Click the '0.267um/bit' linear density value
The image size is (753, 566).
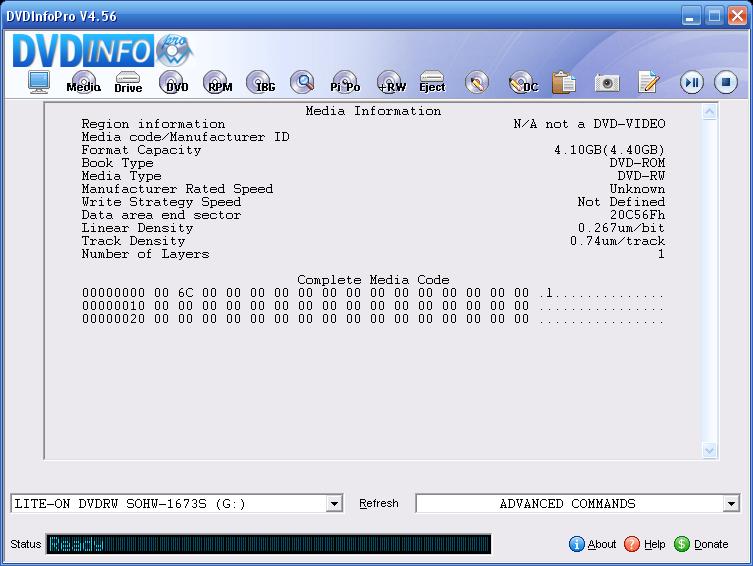(x=621, y=228)
